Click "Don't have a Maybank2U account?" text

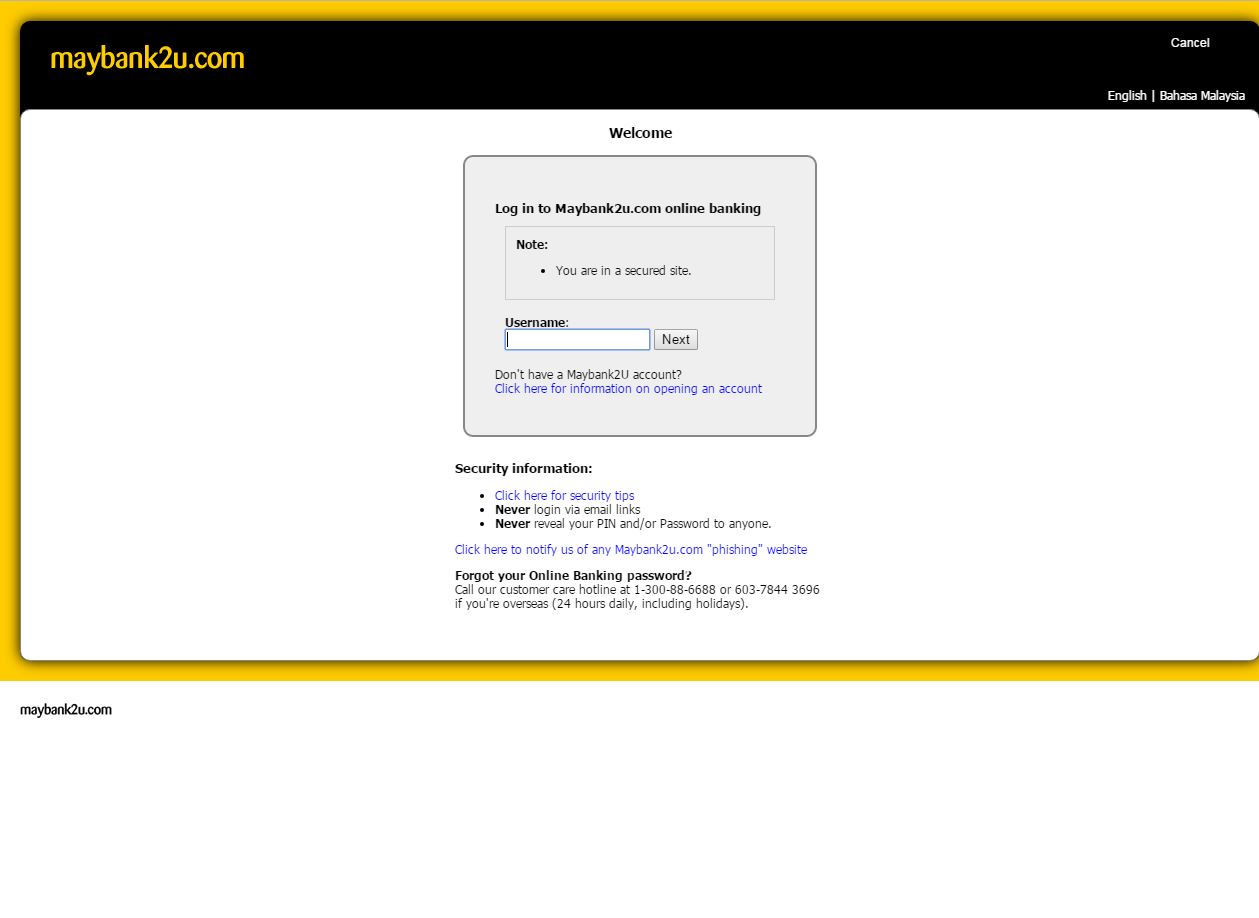[x=588, y=375]
